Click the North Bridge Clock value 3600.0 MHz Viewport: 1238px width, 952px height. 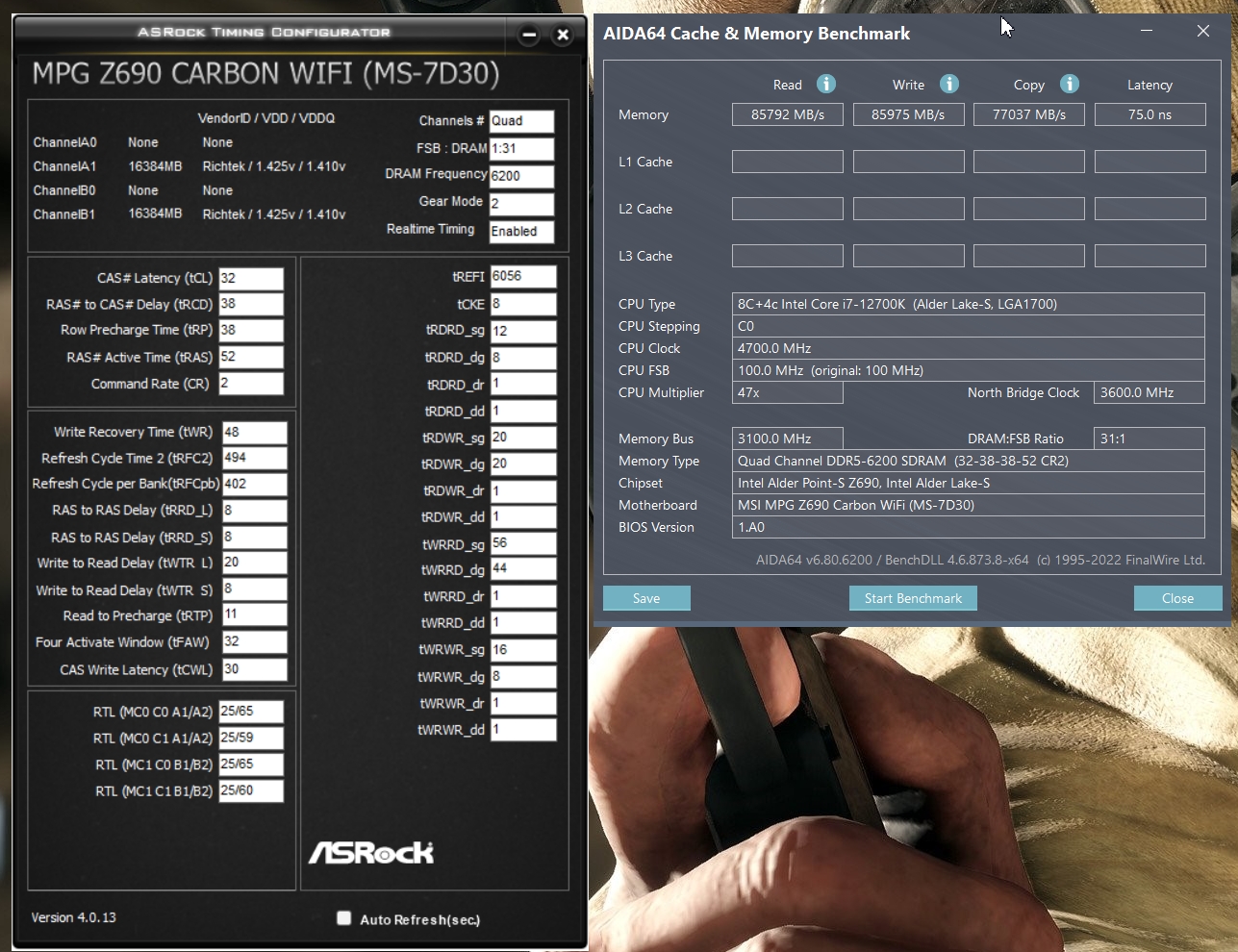point(1150,392)
